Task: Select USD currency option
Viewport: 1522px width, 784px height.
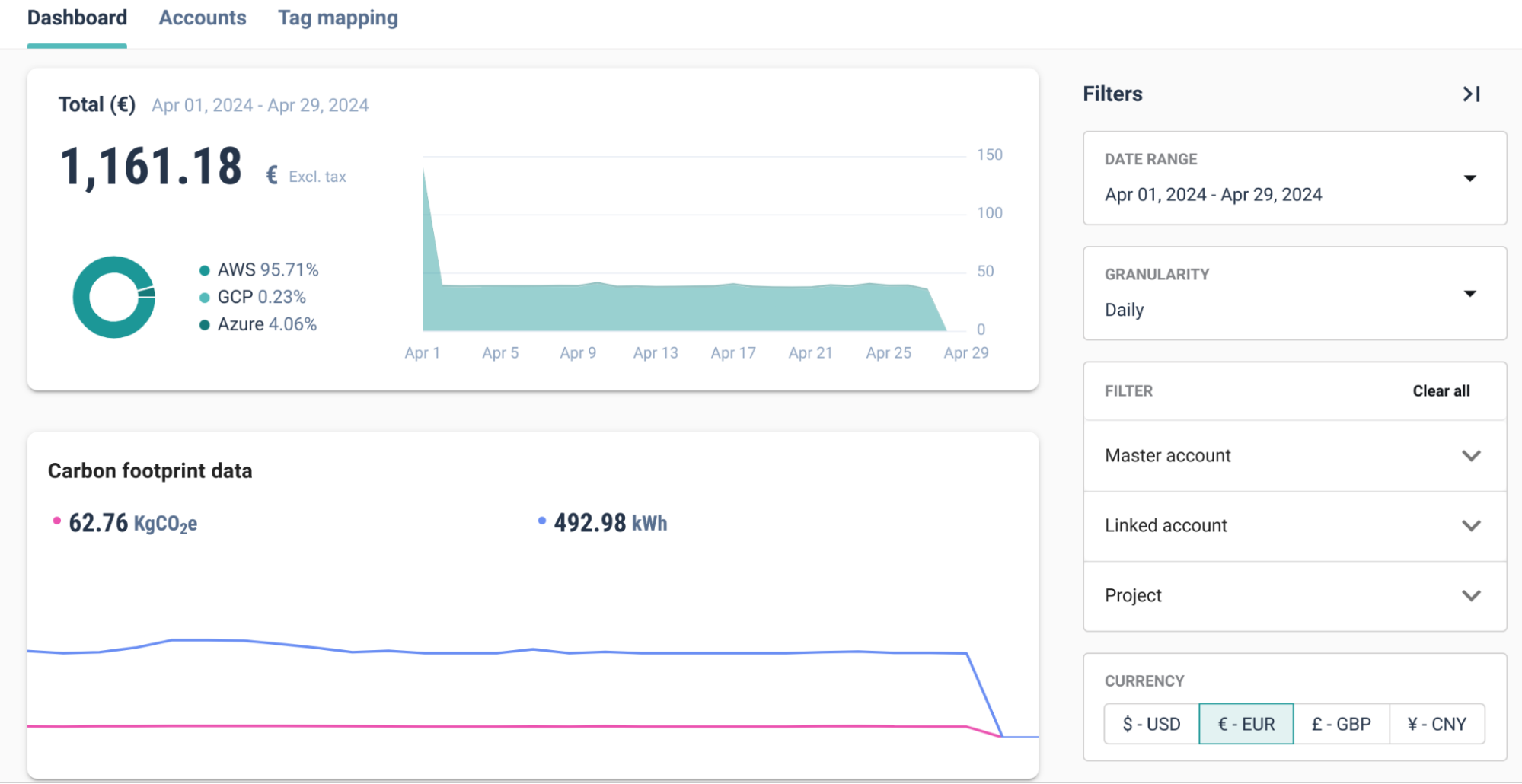Action: (1151, 724)
